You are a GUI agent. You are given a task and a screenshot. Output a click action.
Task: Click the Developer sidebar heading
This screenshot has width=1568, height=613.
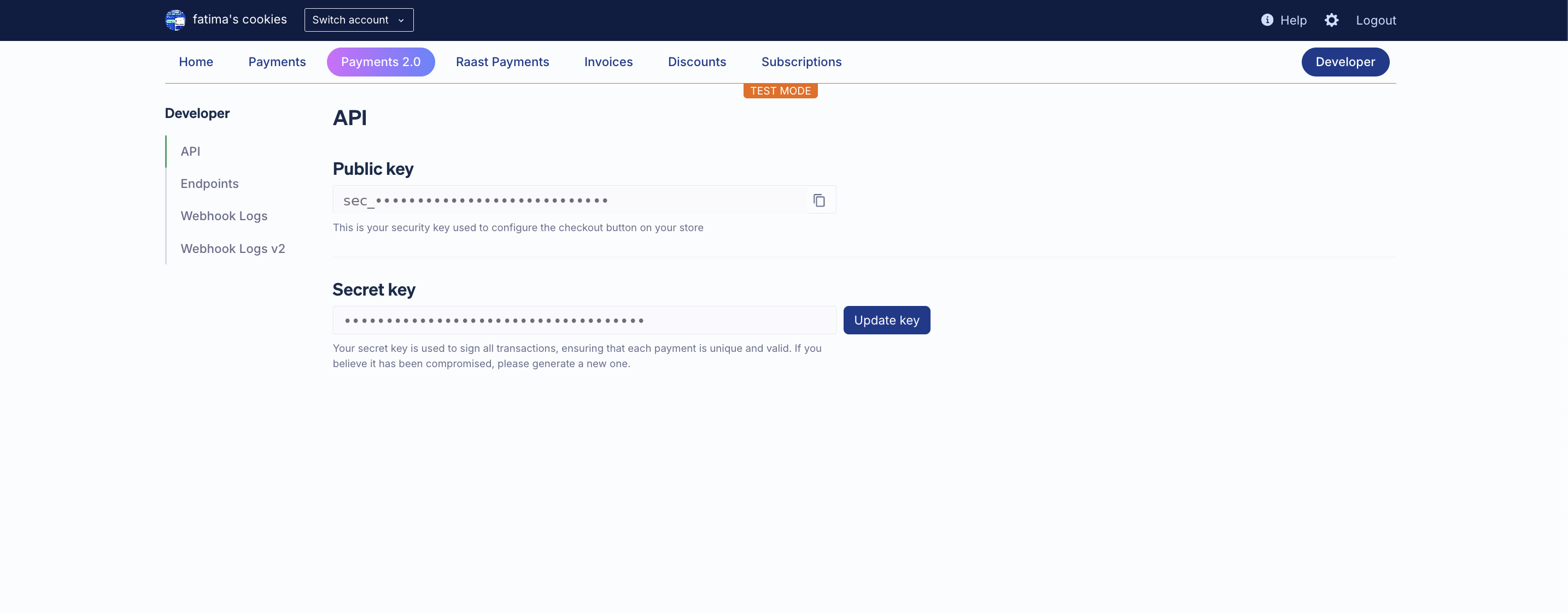(197, 114)
